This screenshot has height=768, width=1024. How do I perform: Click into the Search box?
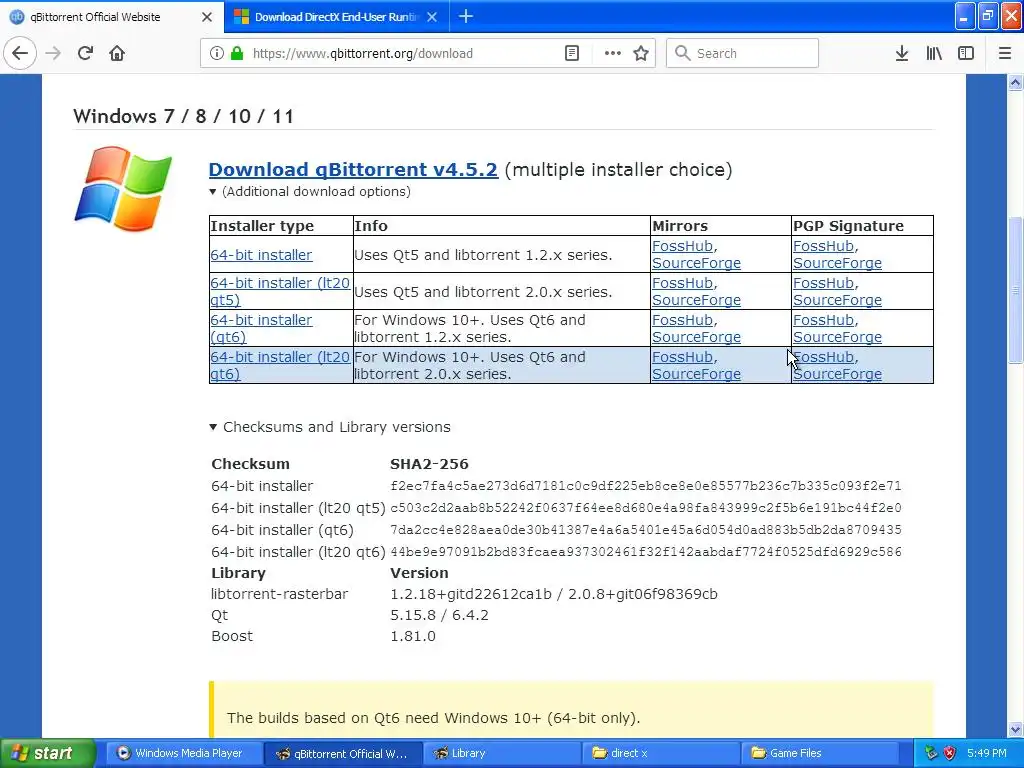click(743, 54)
